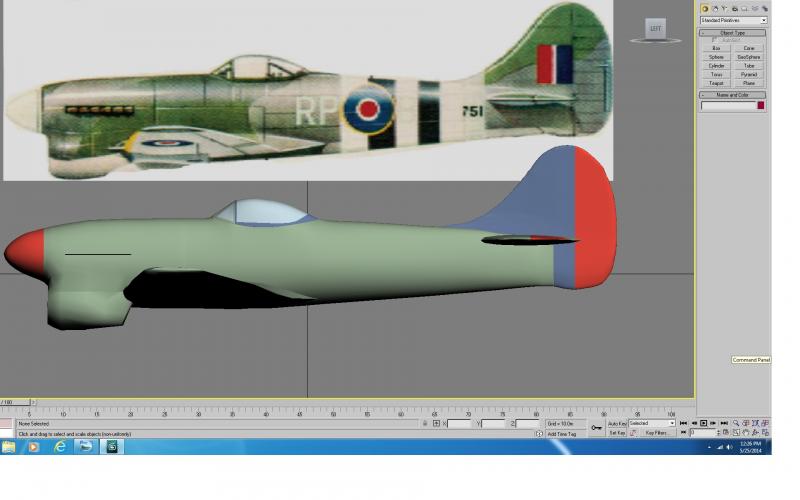The image size is (800, 500).
Task: Open Windows Explorer folder from taskbar
Action: pos(8,447)
